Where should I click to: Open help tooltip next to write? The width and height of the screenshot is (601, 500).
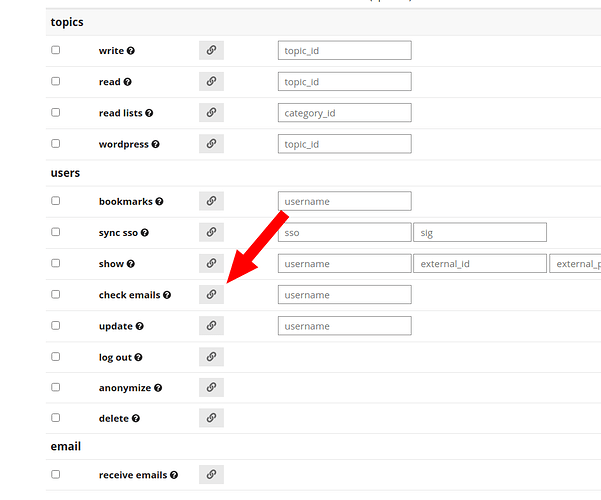click(131, 51)
